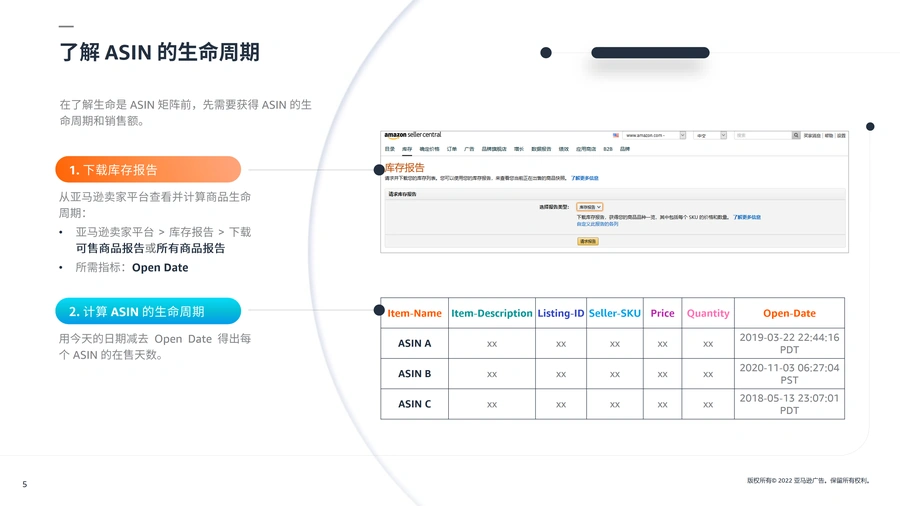Click the amazon seller central logo
Screen dimensions: 900x506
(413, 135)
